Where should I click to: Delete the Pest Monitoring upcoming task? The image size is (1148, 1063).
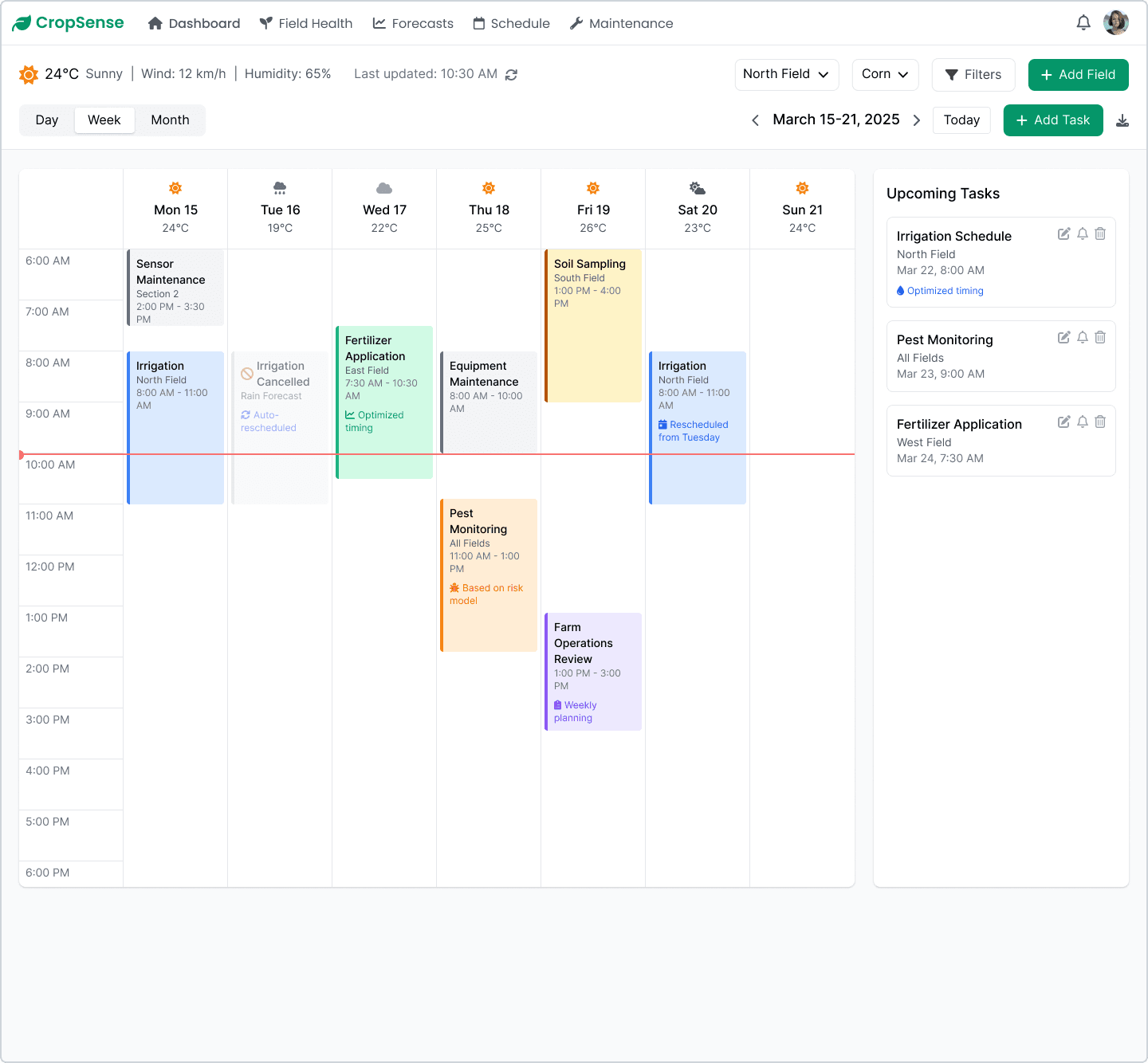point(1100,338)
